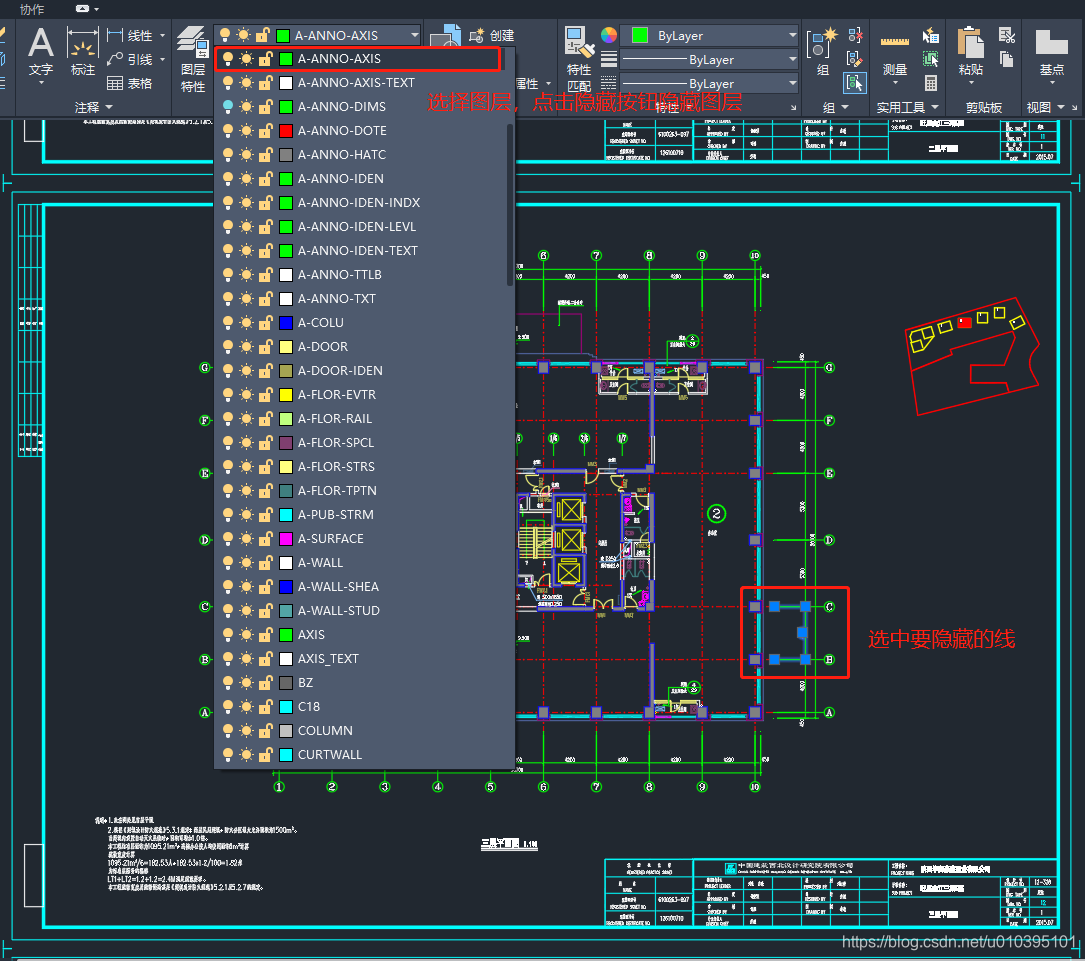Click the blue midpoint grip on selected line
This screenshot has height=961, width=1085.
(x=802, y=632)
